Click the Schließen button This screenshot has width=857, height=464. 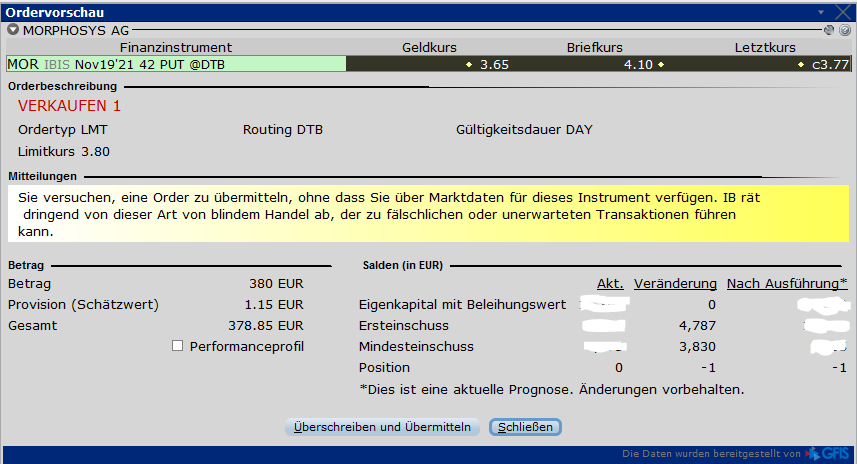[525, 427]
